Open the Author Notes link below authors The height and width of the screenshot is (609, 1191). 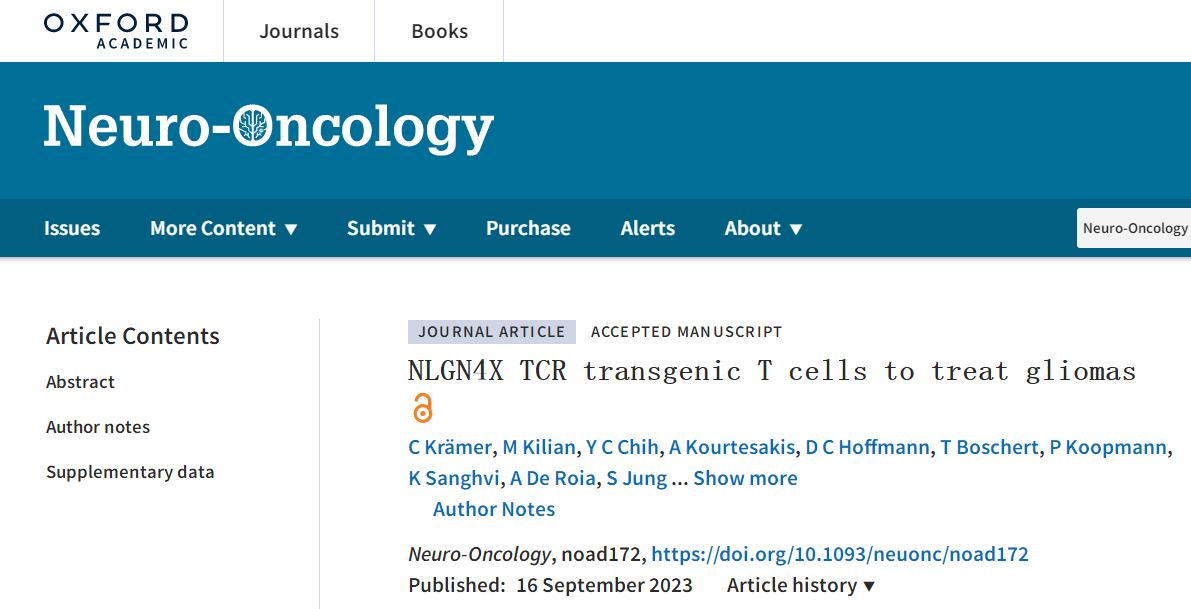point(494,509)
